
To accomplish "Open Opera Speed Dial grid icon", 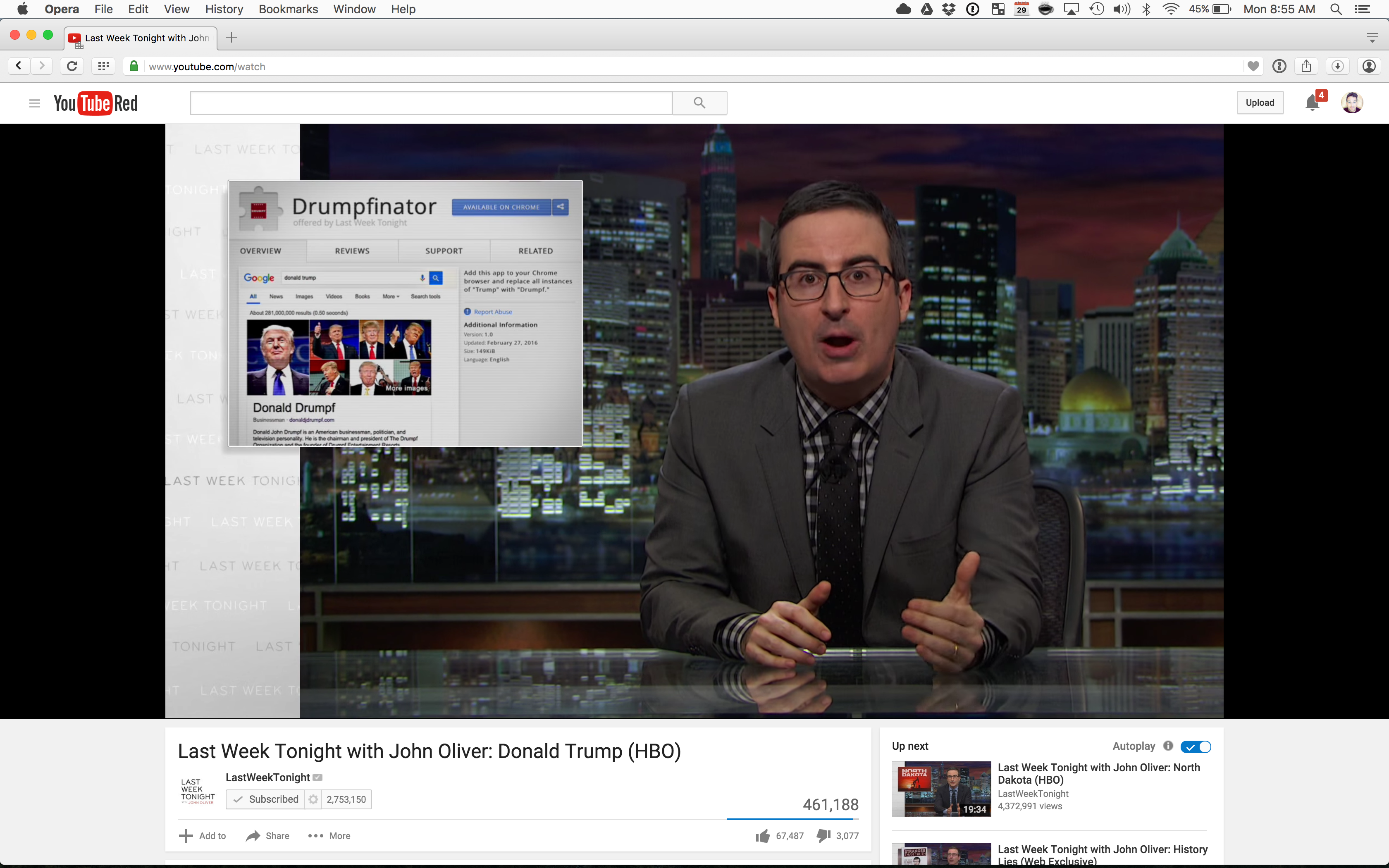I will tap(103, 66).
